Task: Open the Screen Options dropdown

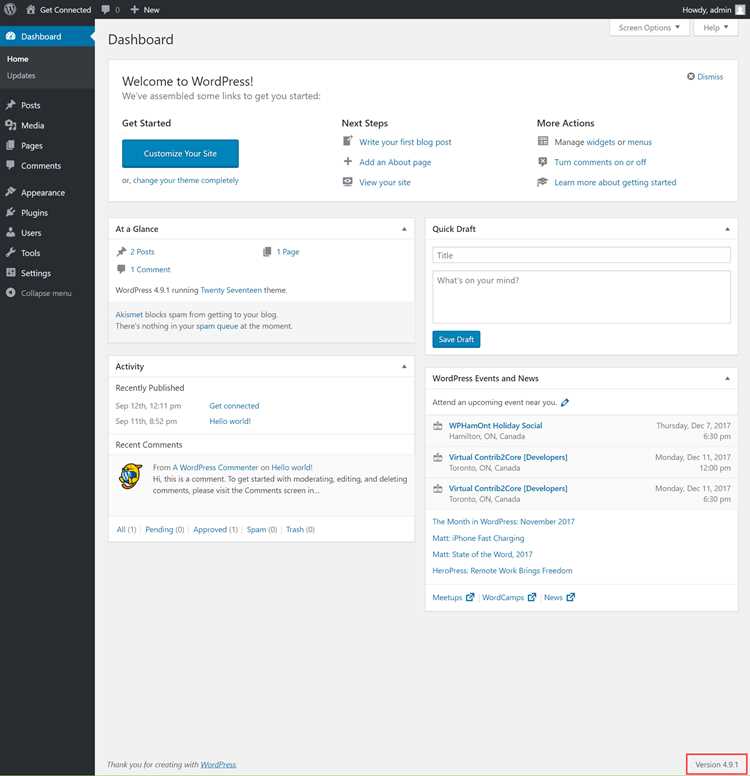Action: tap(649, 28)
